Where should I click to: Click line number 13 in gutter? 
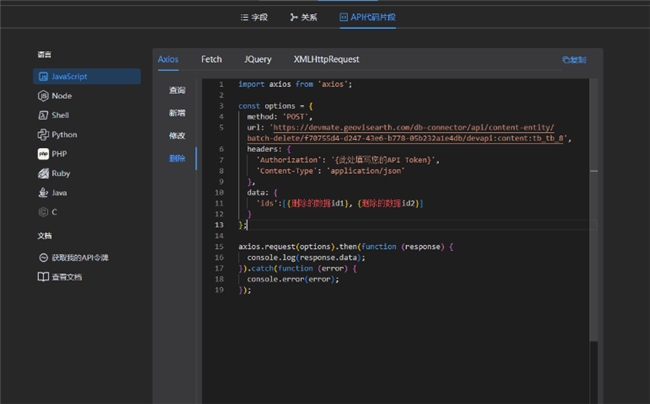(x=219, y=225)
